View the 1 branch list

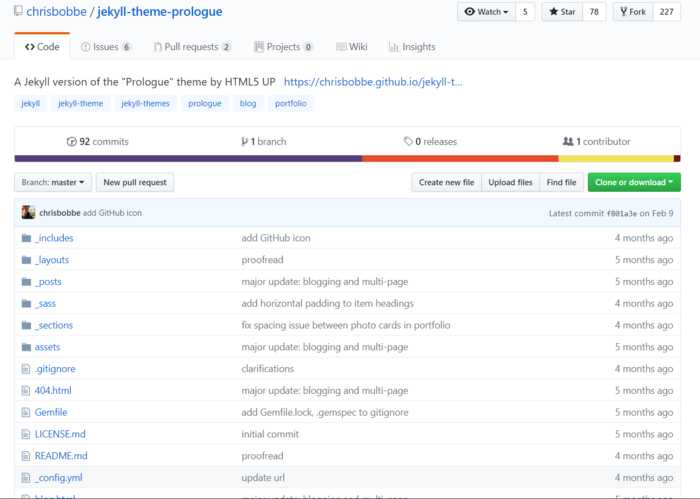[263, 141]
